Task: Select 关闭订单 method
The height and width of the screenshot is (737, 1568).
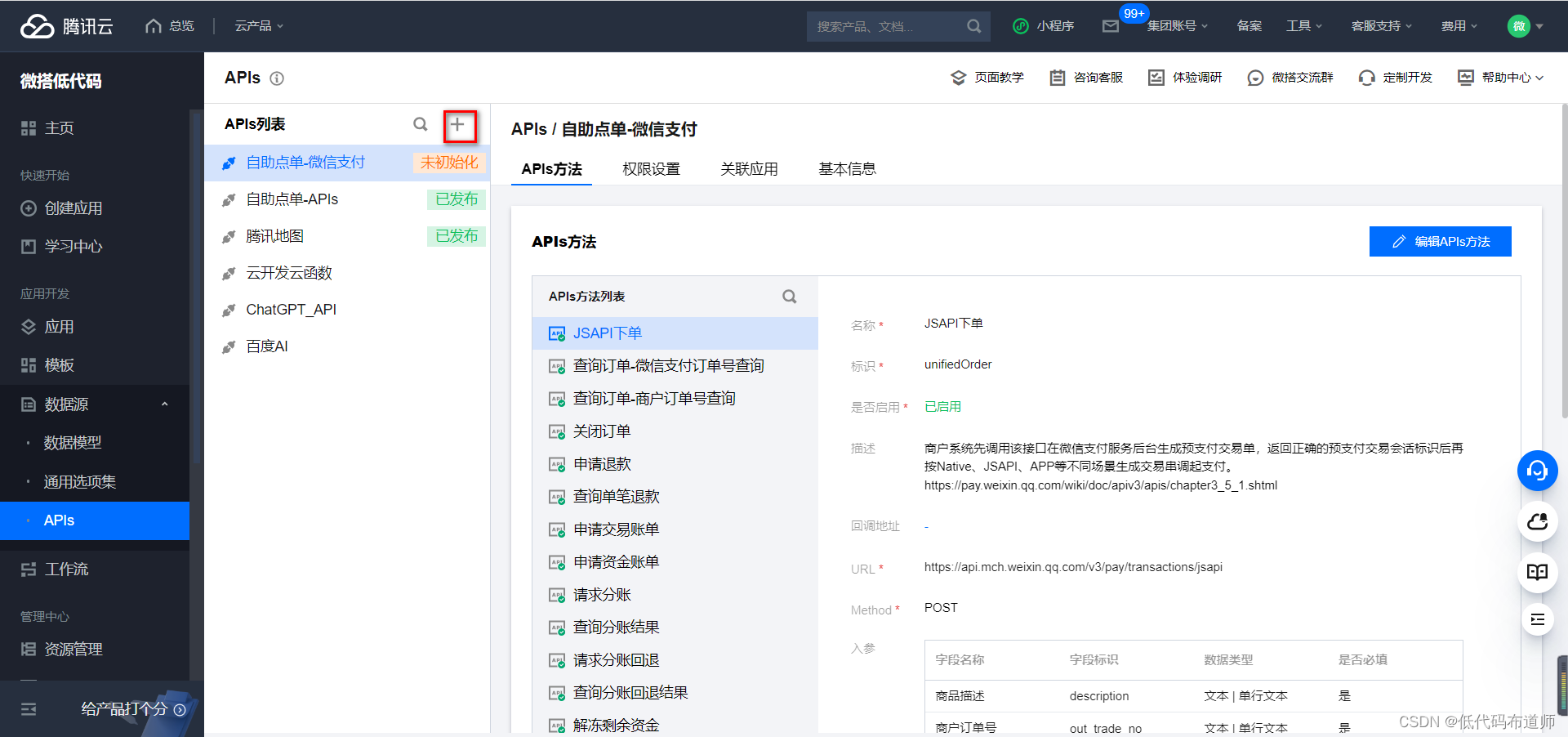Action: coord(675,431)
